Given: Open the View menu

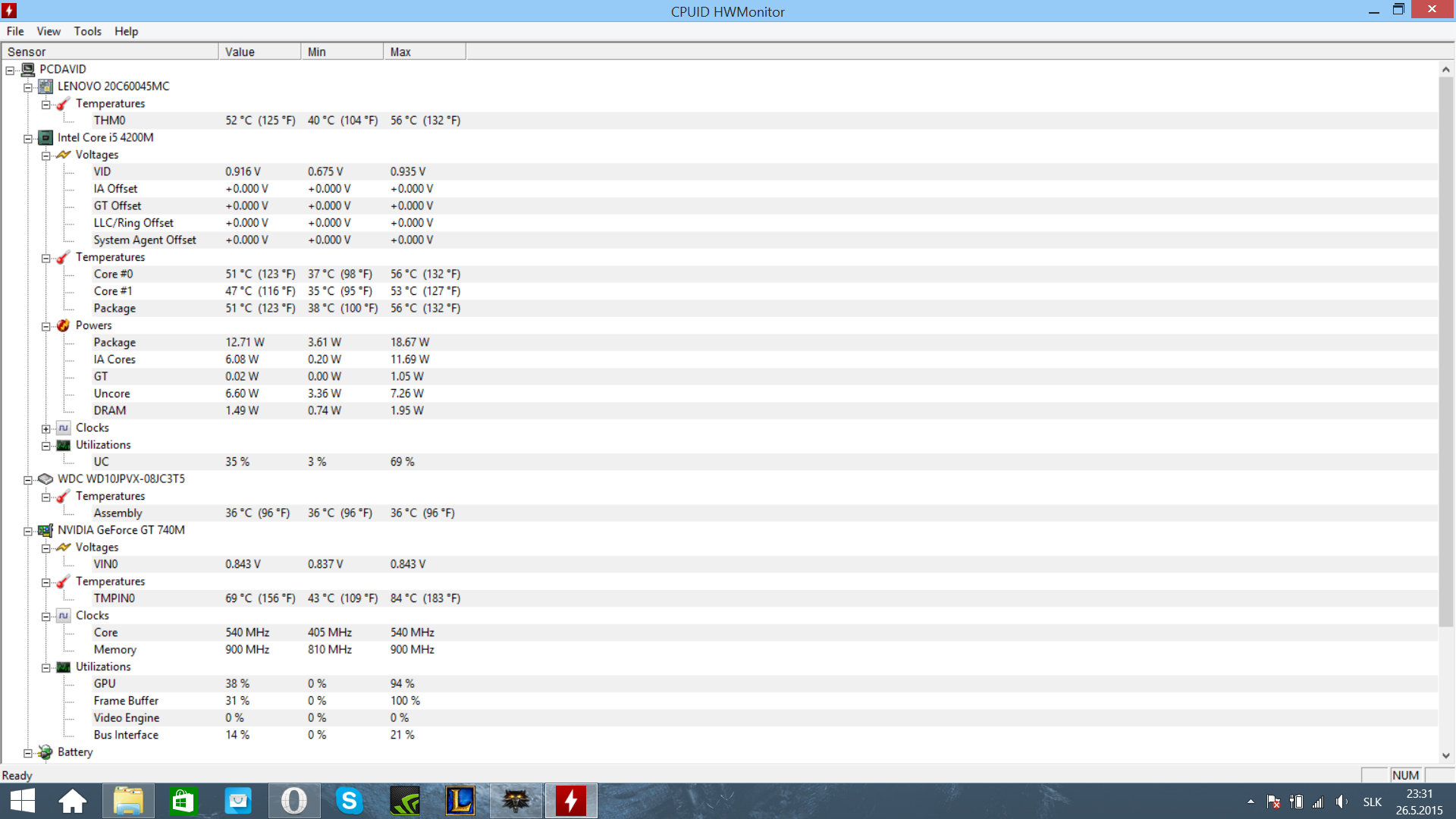Looking at the screenshot, I should pyautogui.click(x=49, y=31).
